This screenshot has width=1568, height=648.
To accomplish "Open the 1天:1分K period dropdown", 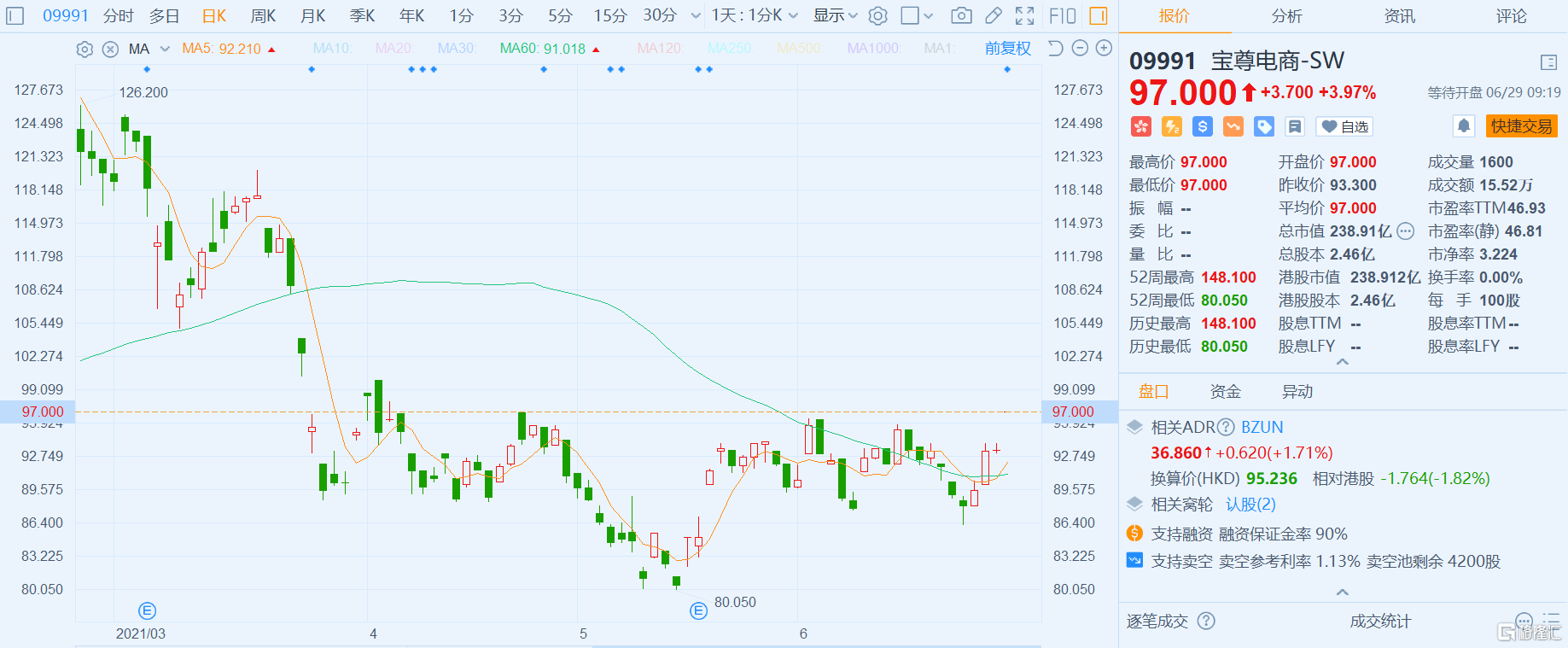I will coord(755,15).
